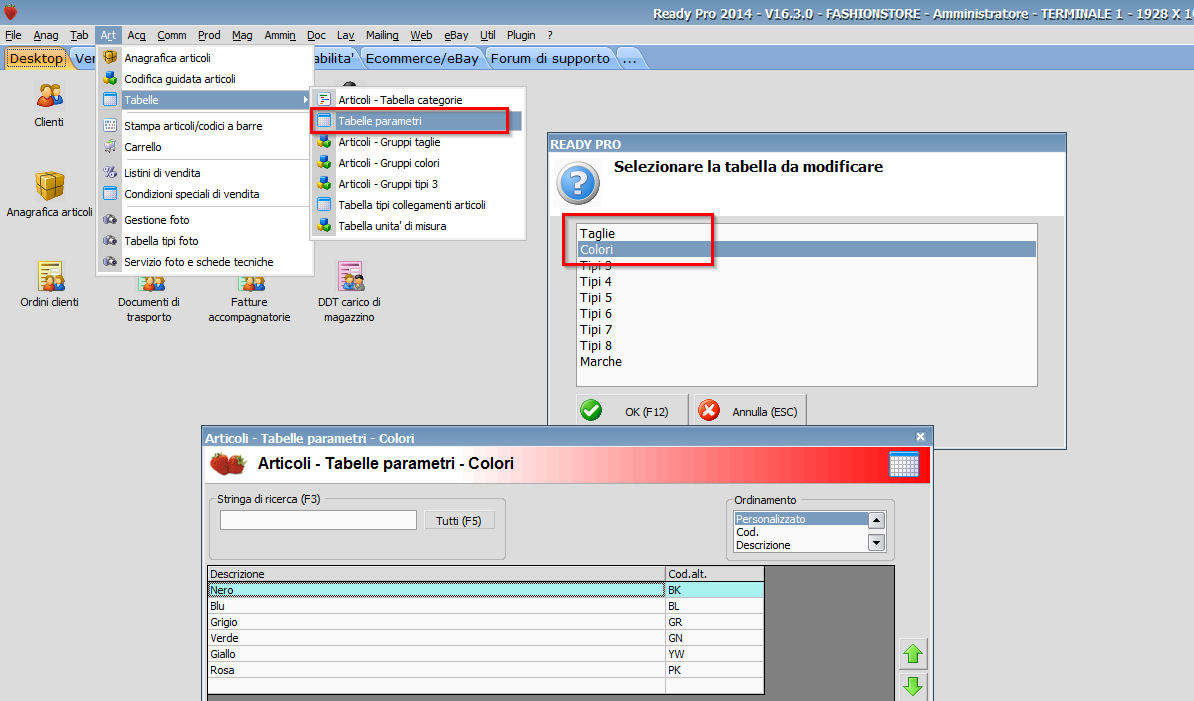Click the YW code cell
Screen dimensions: 1194x701
point(714,654)
